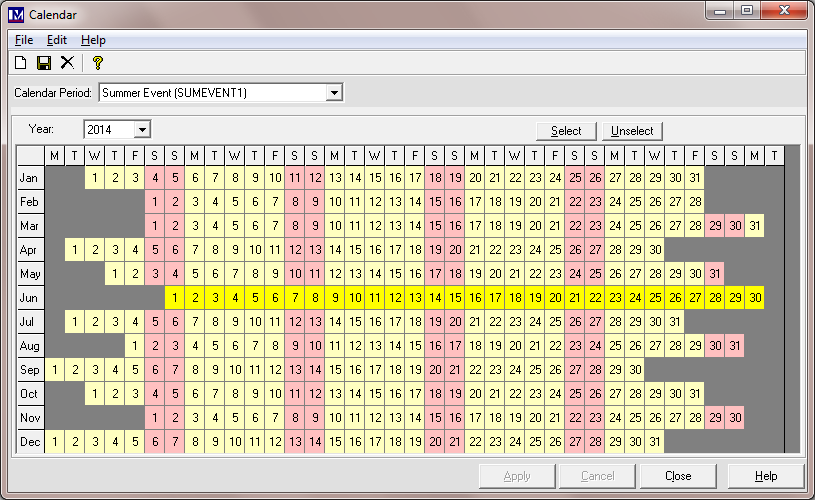Click October 13 cell
This screenshot has height=500, width=815.
coord(335,393)
